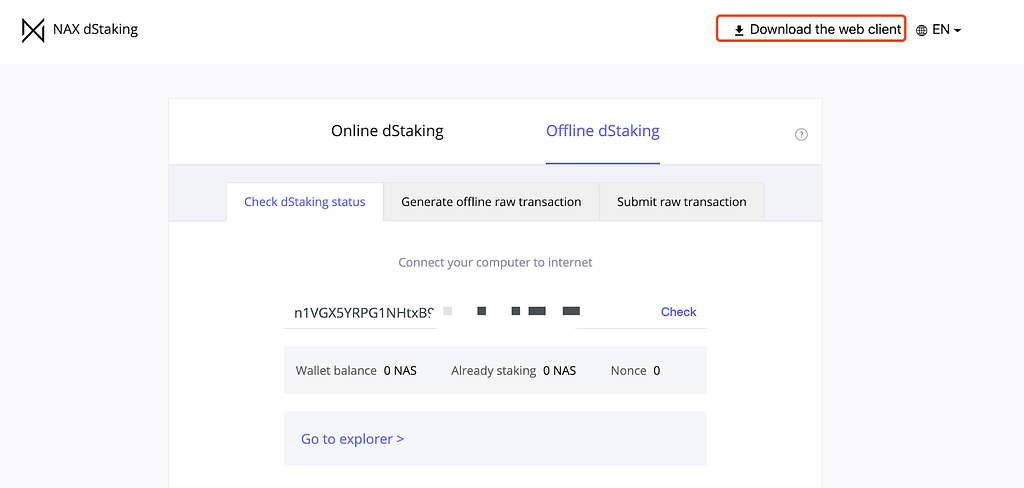Open the help question mark icon
The image size is (1024, 488).
point(801,135)
